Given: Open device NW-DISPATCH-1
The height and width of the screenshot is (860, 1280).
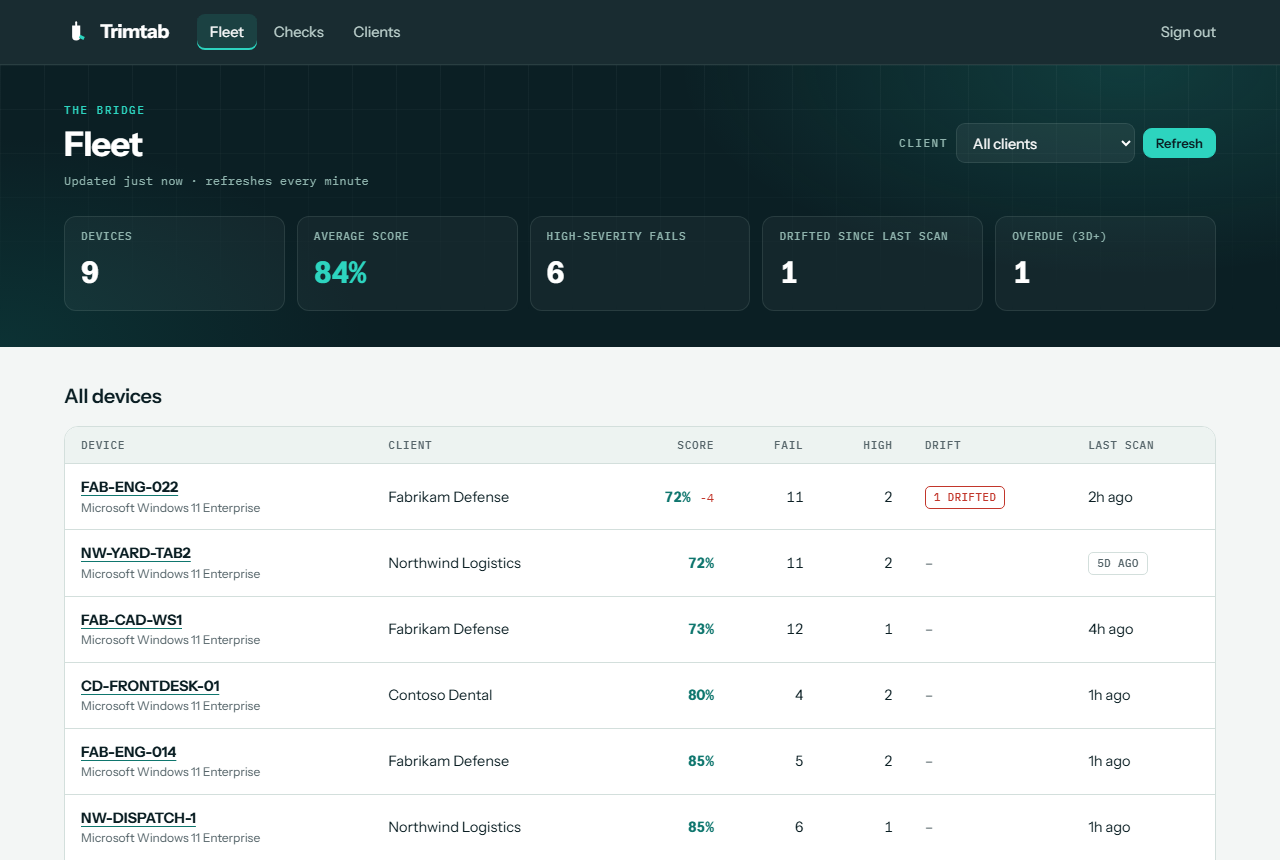Looking at the screenshot, I should pyautogui.click(x=138, y=817).
